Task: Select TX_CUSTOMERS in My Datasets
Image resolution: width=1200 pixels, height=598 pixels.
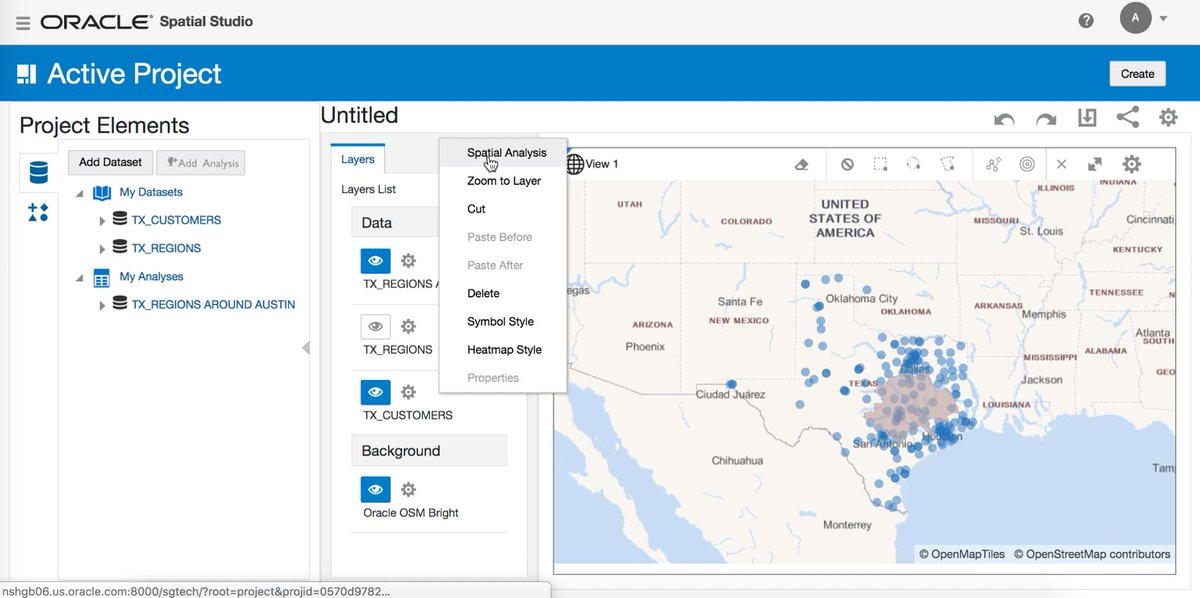Action: [176, 220]
